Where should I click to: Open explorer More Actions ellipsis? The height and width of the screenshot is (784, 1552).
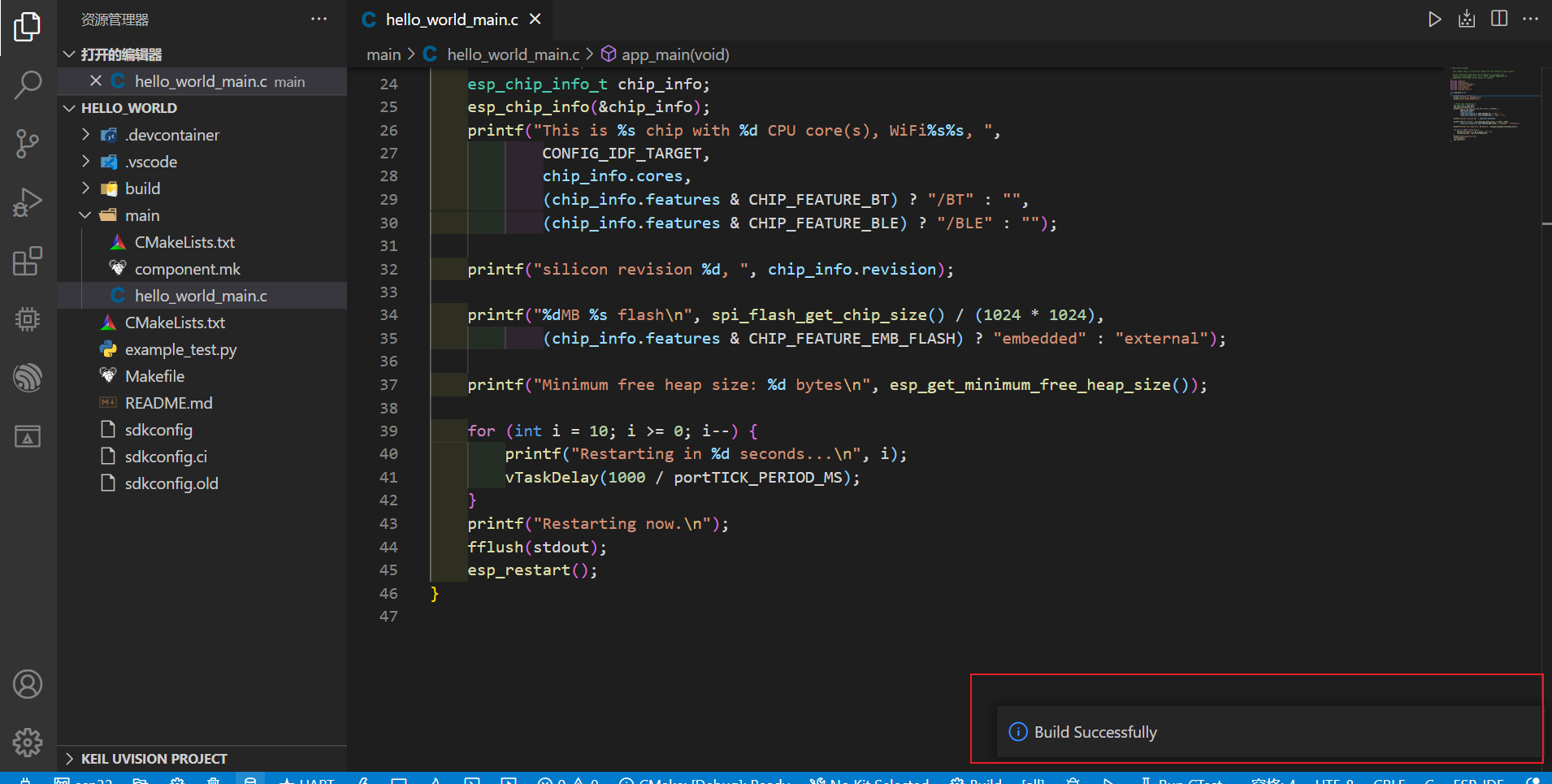coord(319,19)
